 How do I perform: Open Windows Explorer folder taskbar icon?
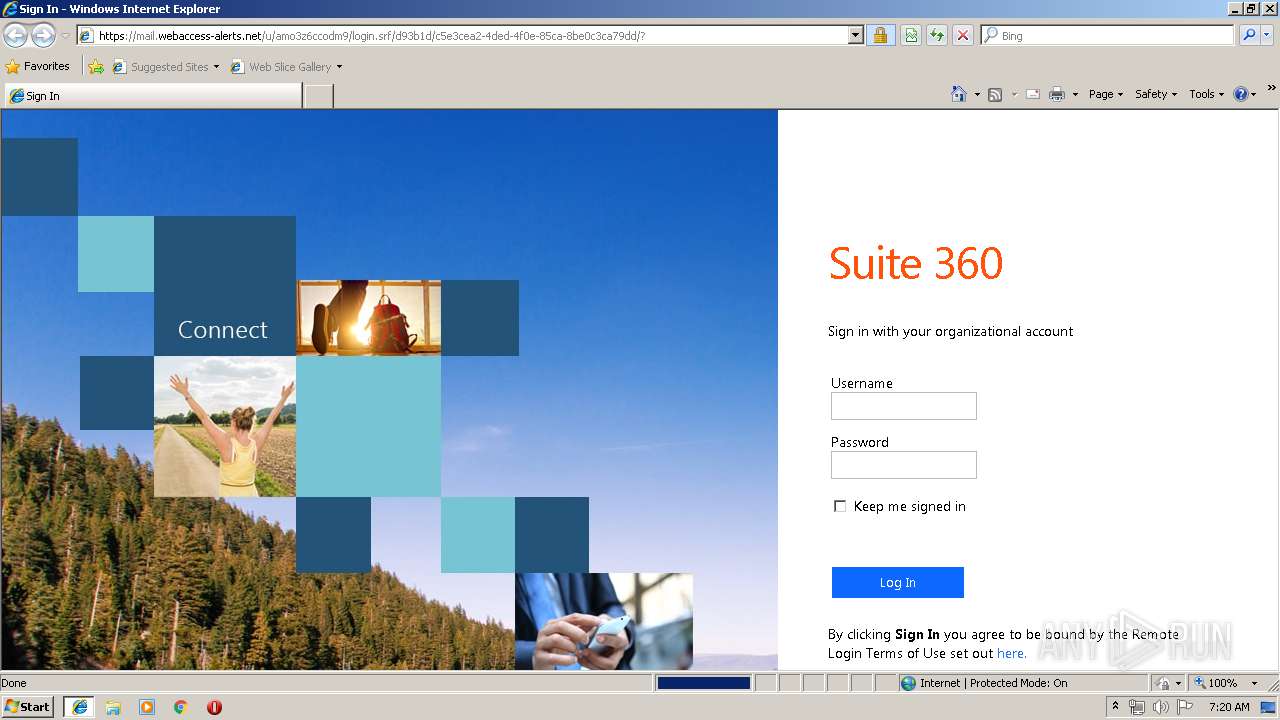pyautogui.click(x=113, y=707)
